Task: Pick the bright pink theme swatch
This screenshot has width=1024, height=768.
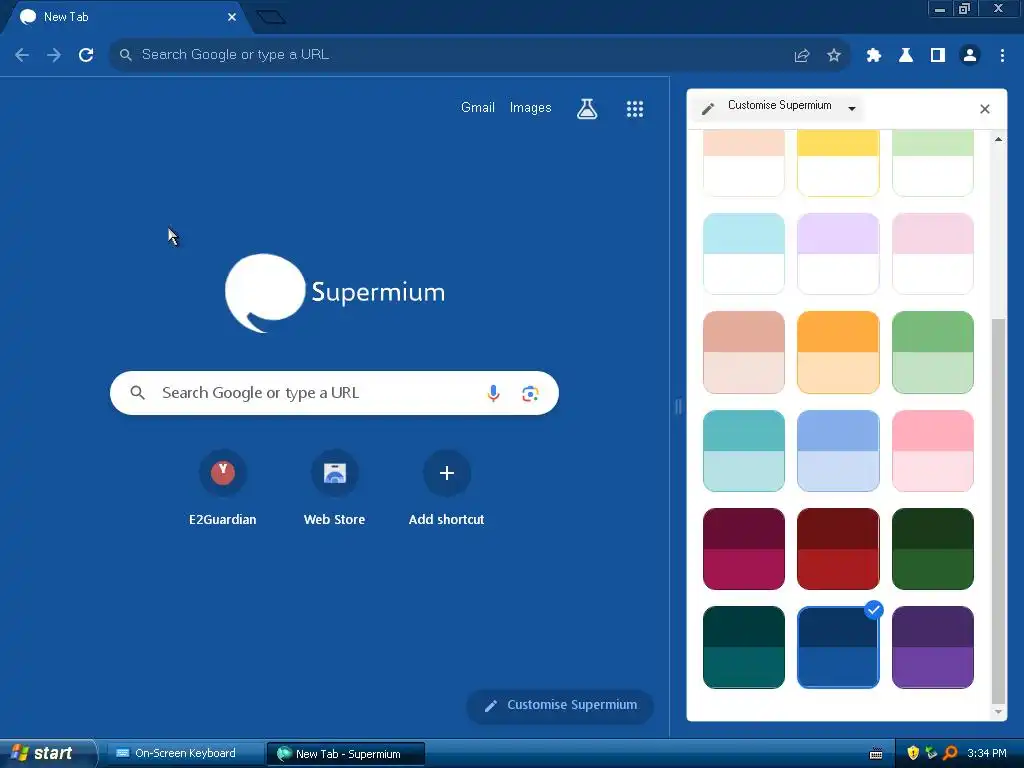Action: pyautogui.click(x=933, y=451)
